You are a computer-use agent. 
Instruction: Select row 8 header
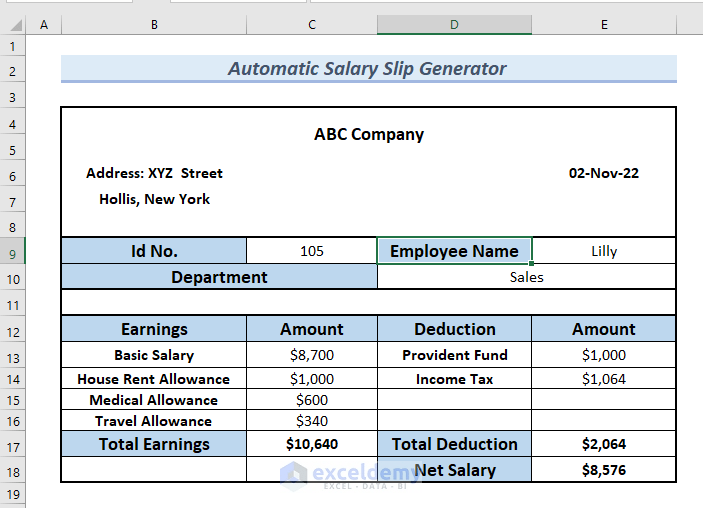coord(13,227)
